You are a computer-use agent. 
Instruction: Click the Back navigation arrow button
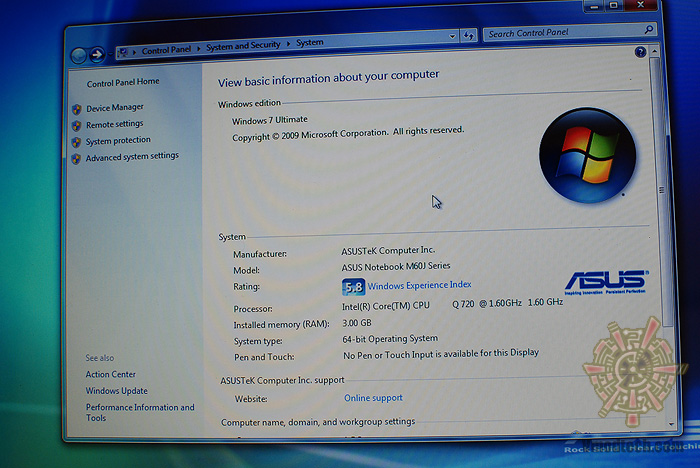[x=79, y=56]
